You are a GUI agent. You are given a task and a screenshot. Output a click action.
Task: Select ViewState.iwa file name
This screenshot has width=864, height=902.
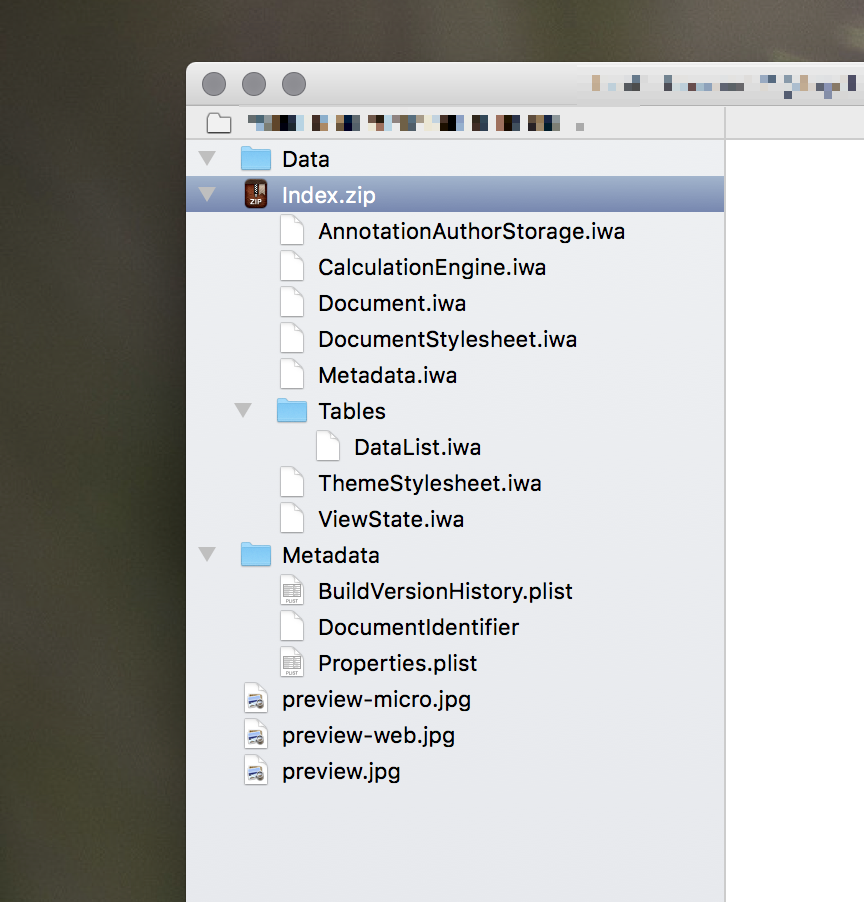tap(391, 519)
